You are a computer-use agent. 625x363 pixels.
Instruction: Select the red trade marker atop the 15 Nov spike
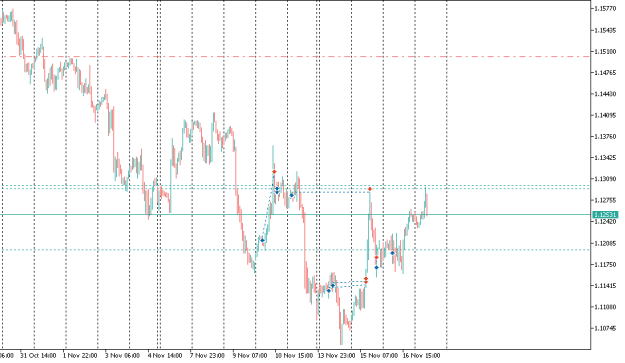(370, 189)
